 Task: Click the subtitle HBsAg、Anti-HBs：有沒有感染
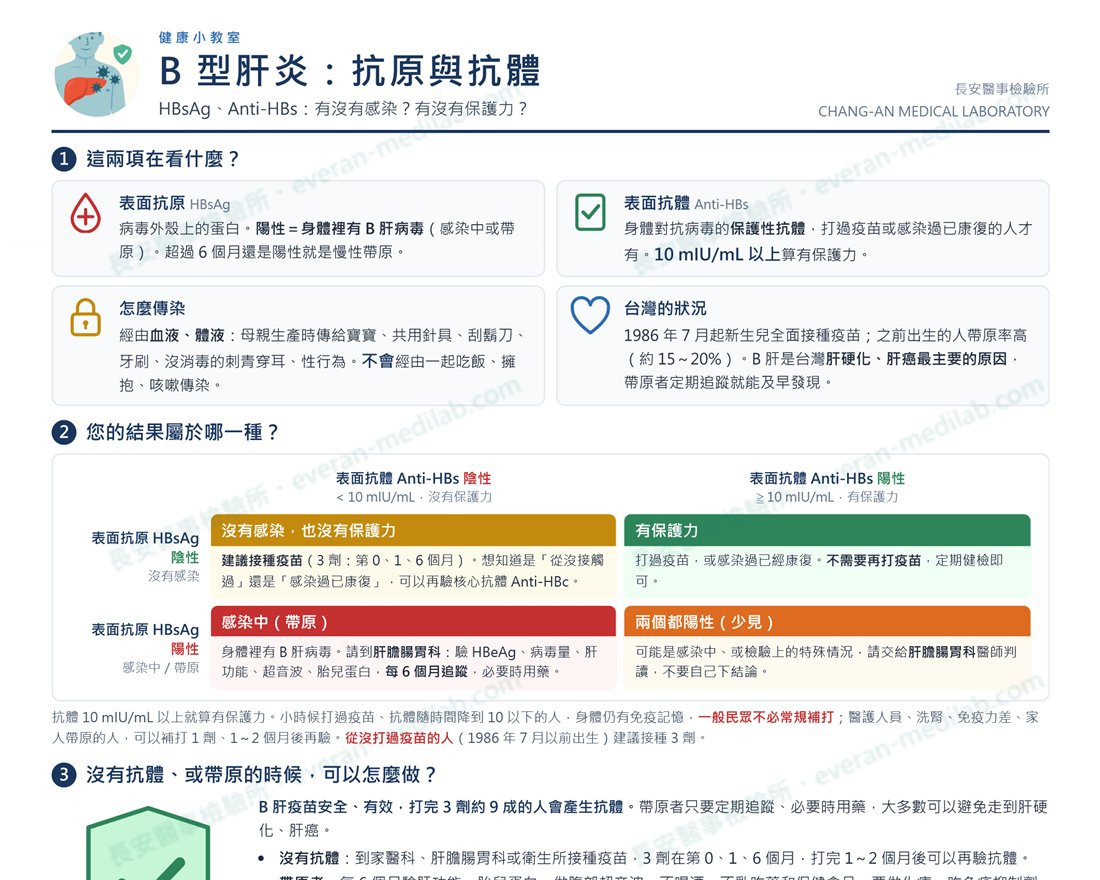[343, 109]
